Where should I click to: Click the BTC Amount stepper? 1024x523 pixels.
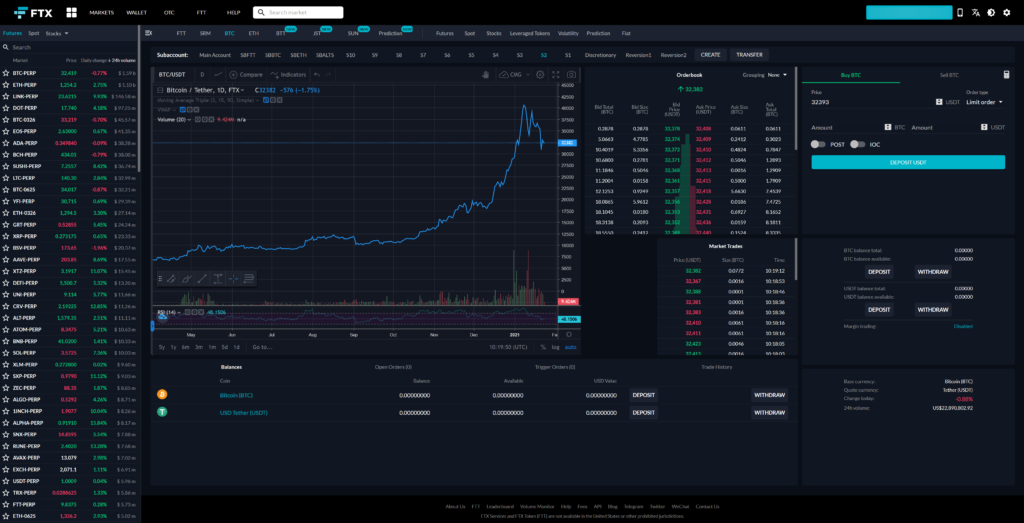pyautogui.click(x=888, y=127)
